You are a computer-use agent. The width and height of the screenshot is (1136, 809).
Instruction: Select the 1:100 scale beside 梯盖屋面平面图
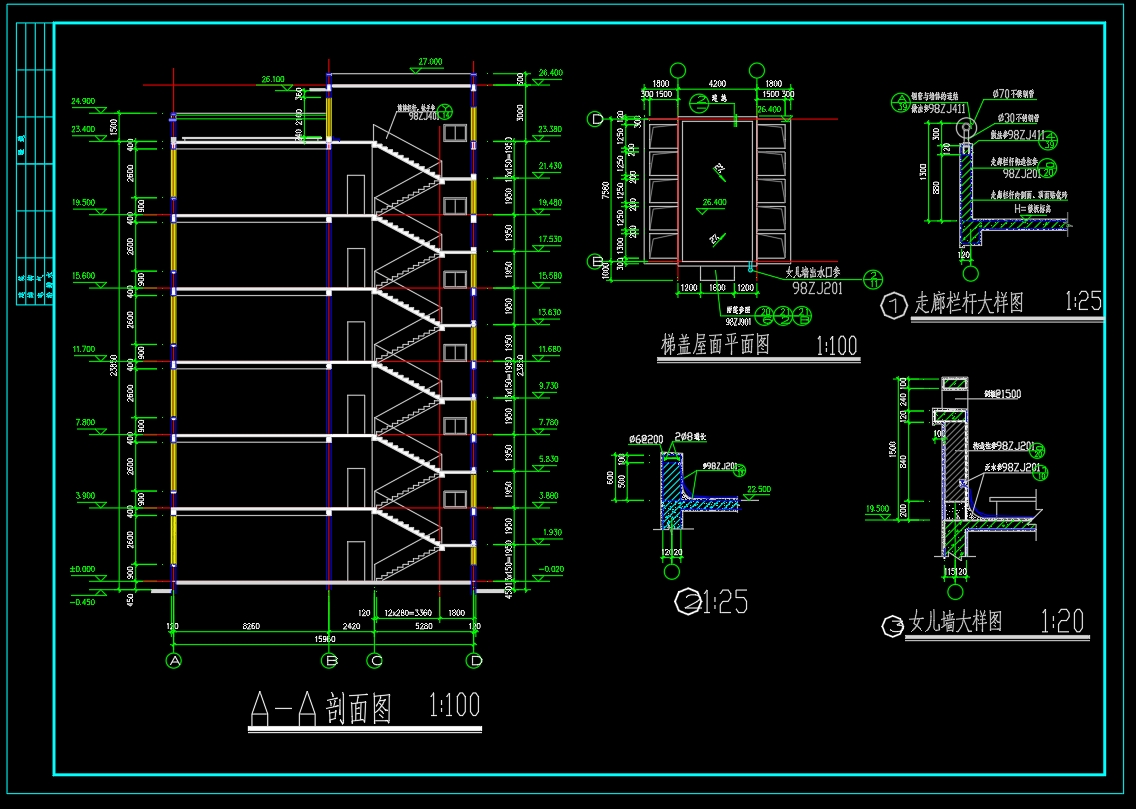(x=837, y=345)
